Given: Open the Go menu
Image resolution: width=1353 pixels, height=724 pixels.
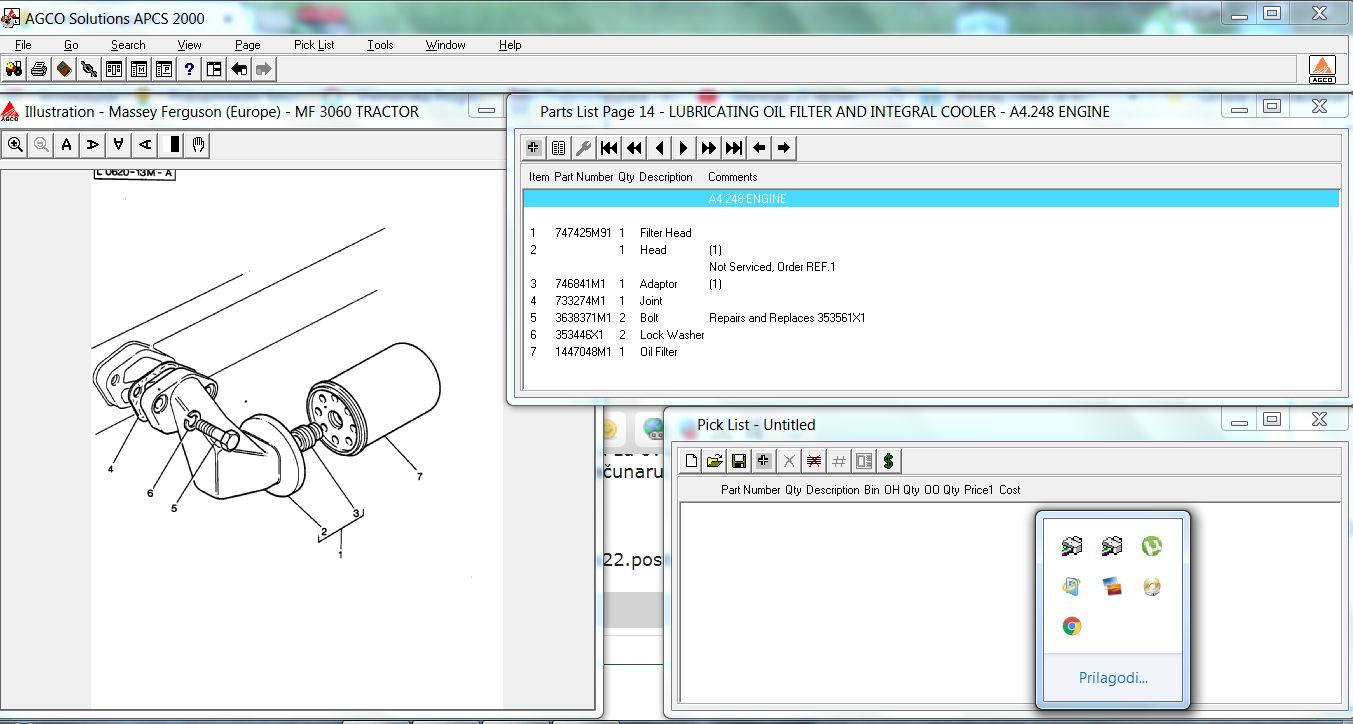Looking at the screenshot, I should (x=71, y=45).
